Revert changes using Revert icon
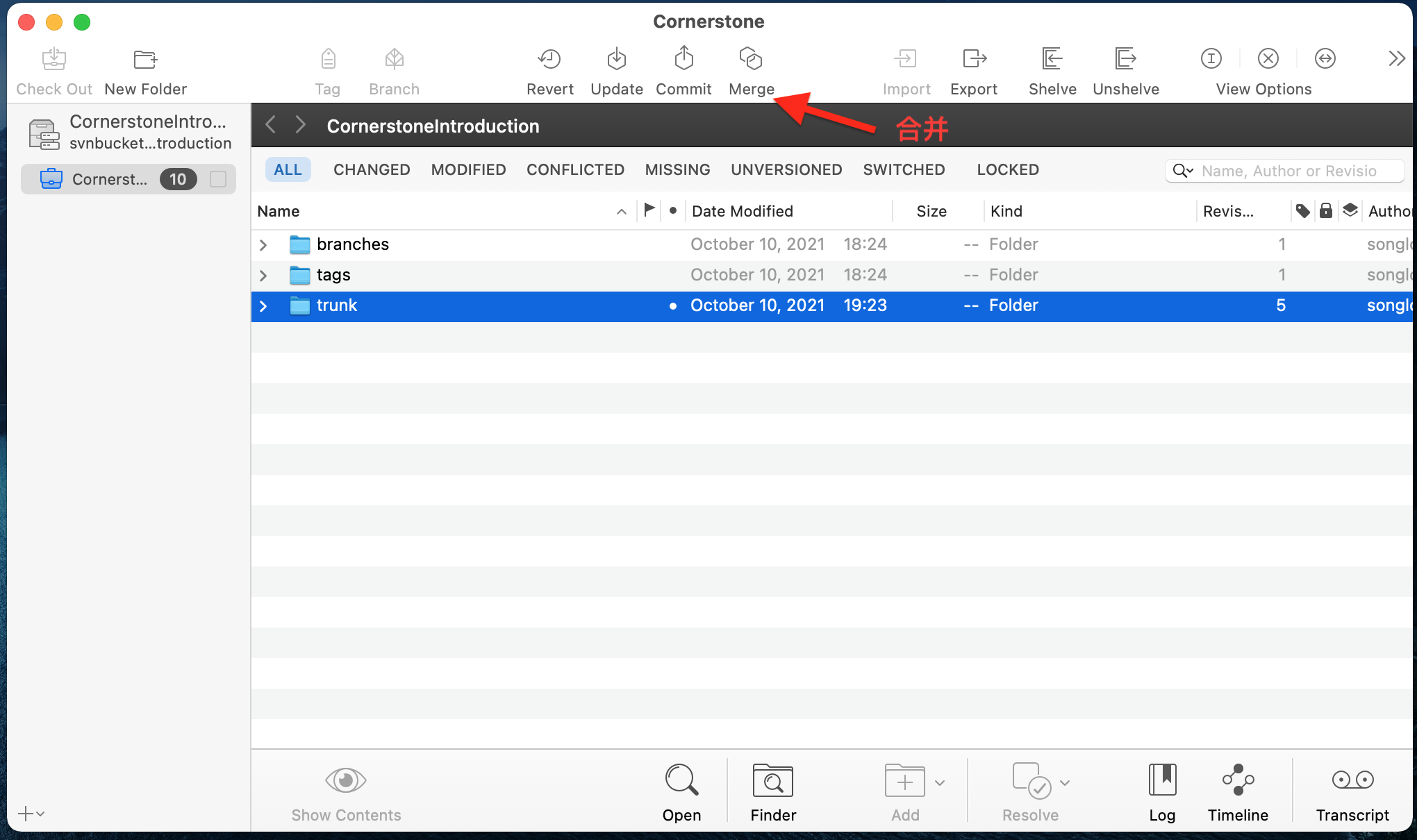This screenshot has height=840, width=1417. point(549,60)
